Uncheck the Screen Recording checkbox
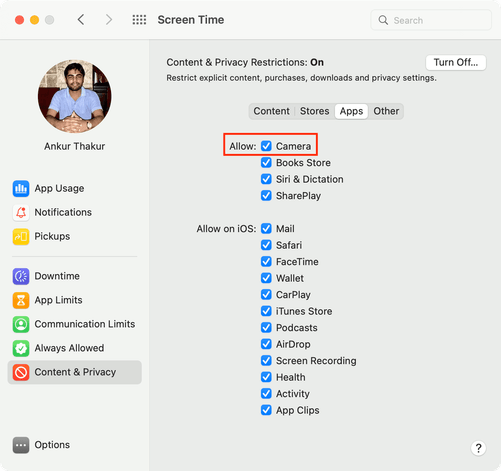The height and width of the screenshot is (471, 501). (x=266, y=360)
